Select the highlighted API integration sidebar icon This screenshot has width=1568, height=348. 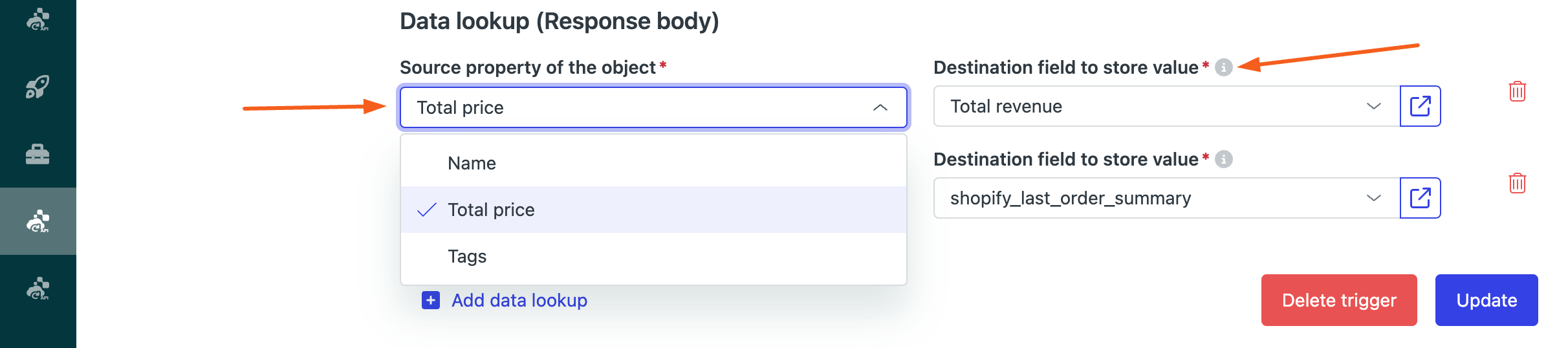(x=38, y=221)
